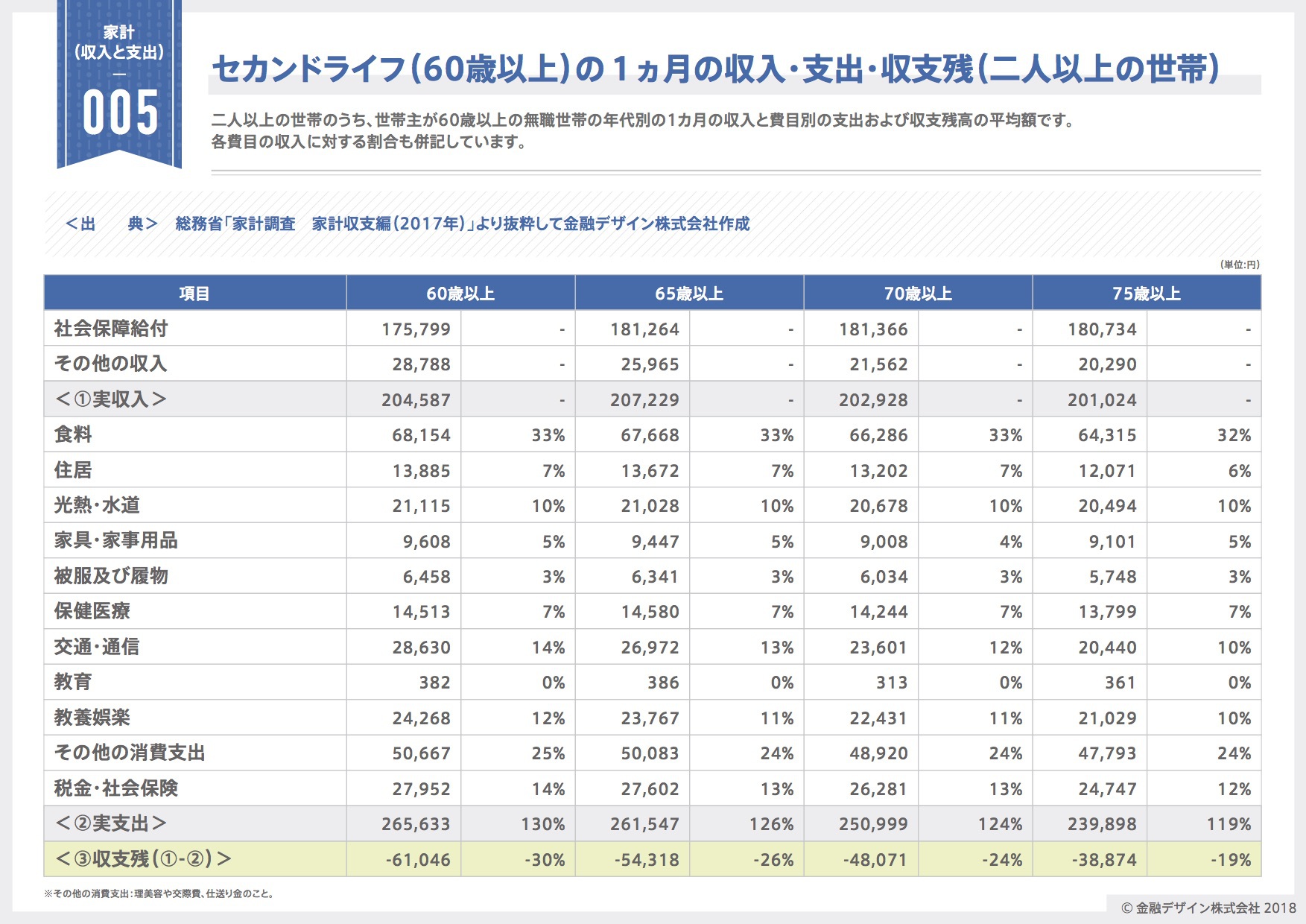Select the 食料 row label

click(x=73, y=434)
